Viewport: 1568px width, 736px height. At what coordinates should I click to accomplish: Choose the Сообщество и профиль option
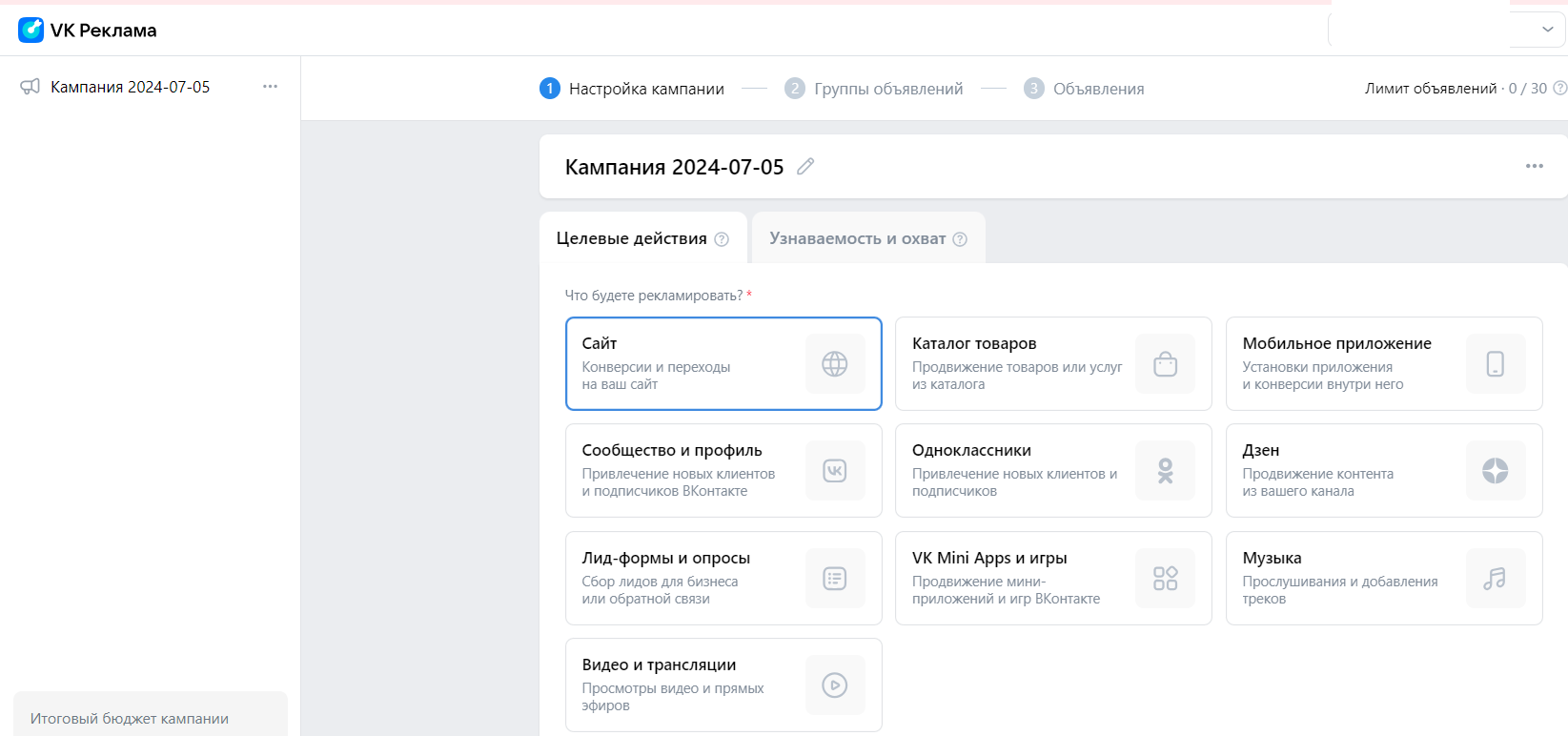[723, 471]
